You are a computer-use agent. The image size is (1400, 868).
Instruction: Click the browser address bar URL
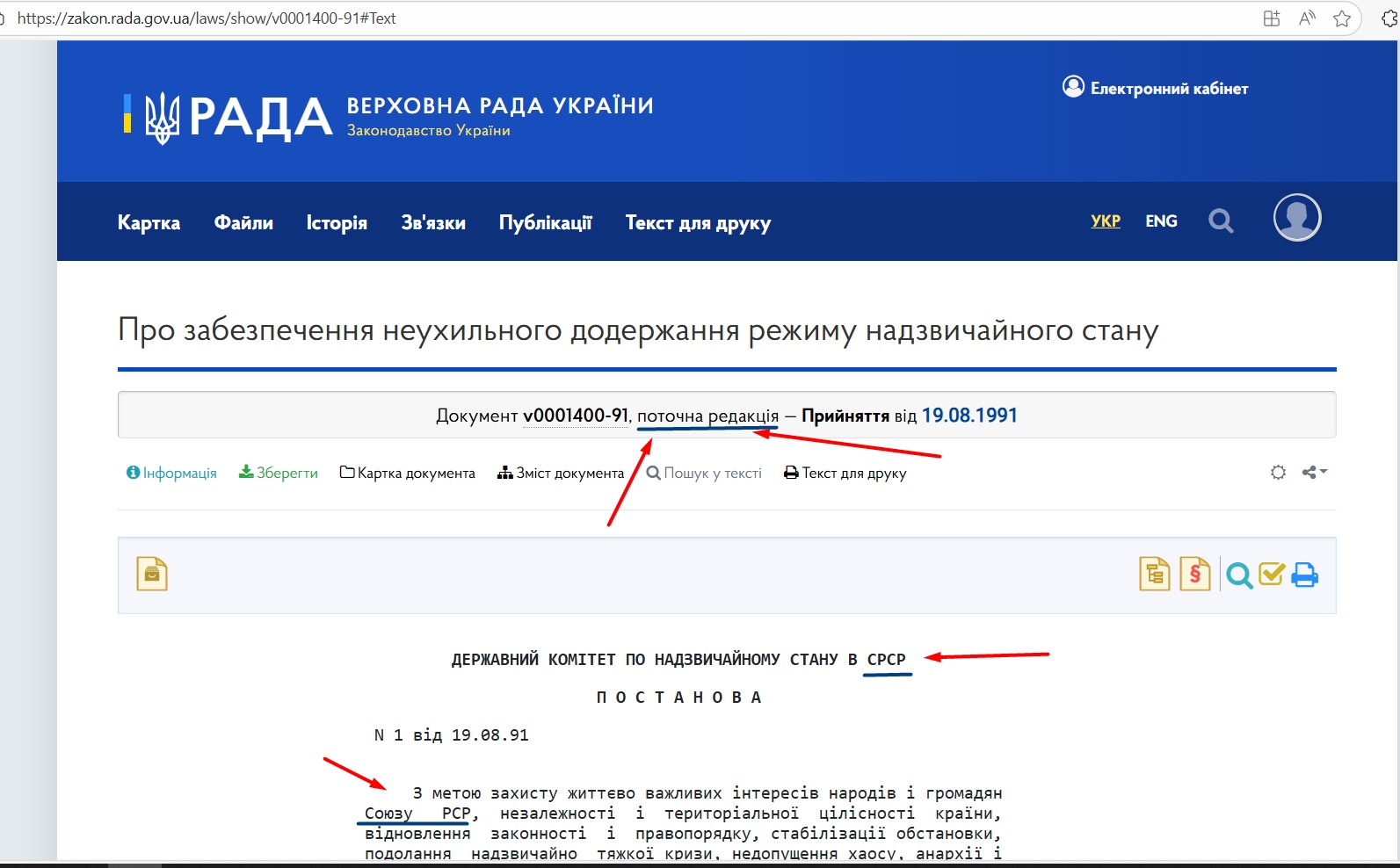point(207,18)
